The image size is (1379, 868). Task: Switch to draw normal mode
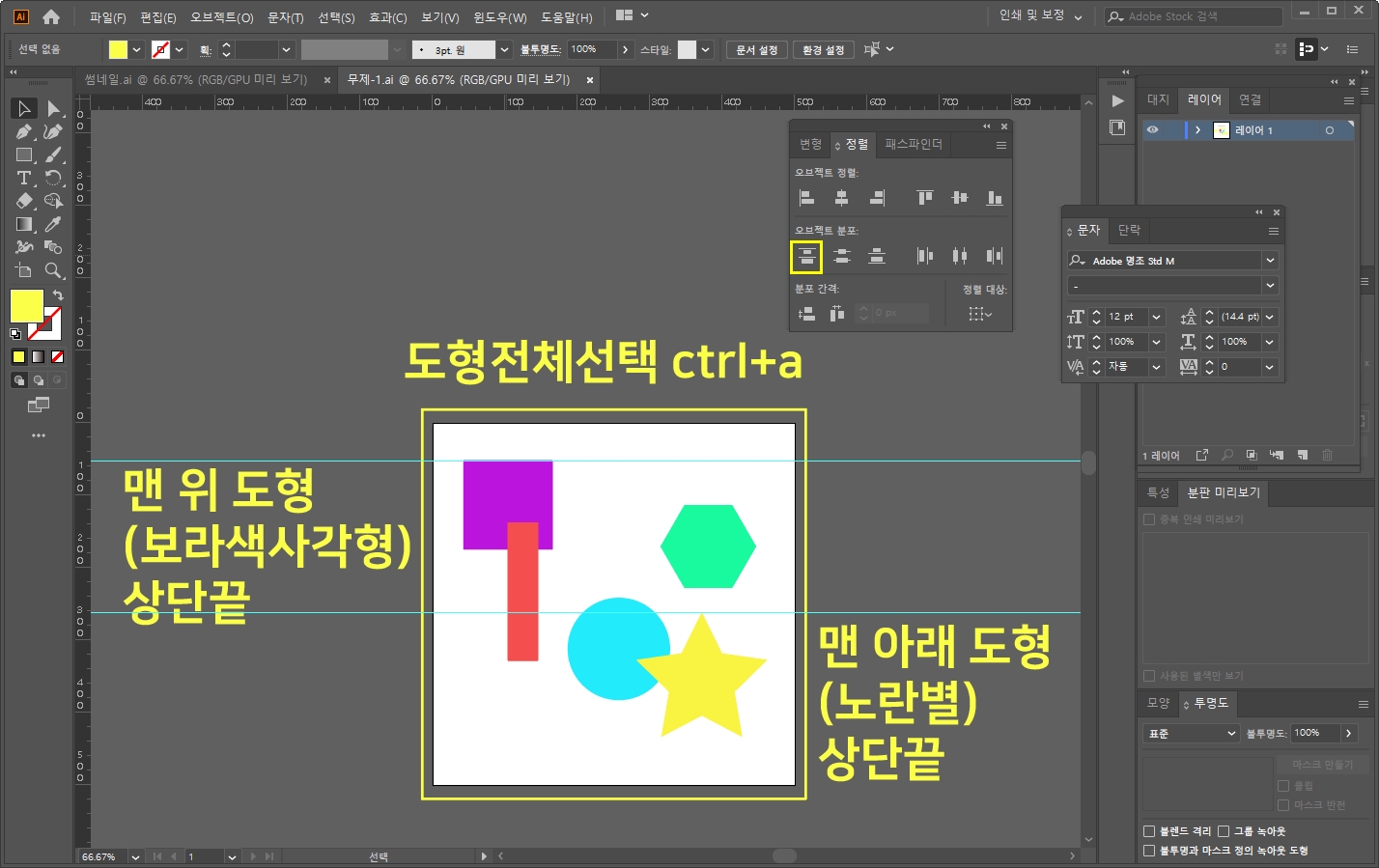click(x=19, y=380)
